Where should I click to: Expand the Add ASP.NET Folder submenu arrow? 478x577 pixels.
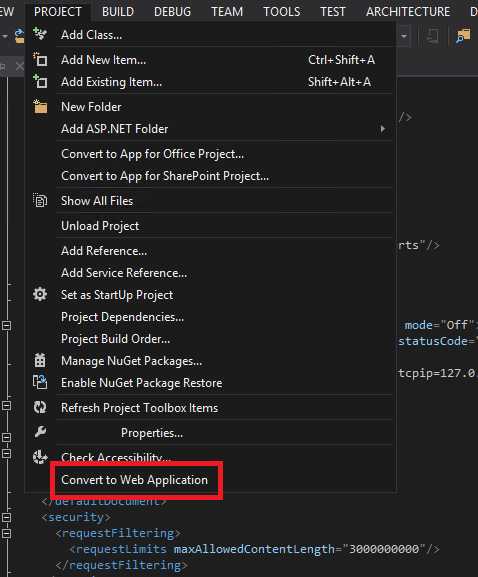pyautogui.click(x=383, y=129)
